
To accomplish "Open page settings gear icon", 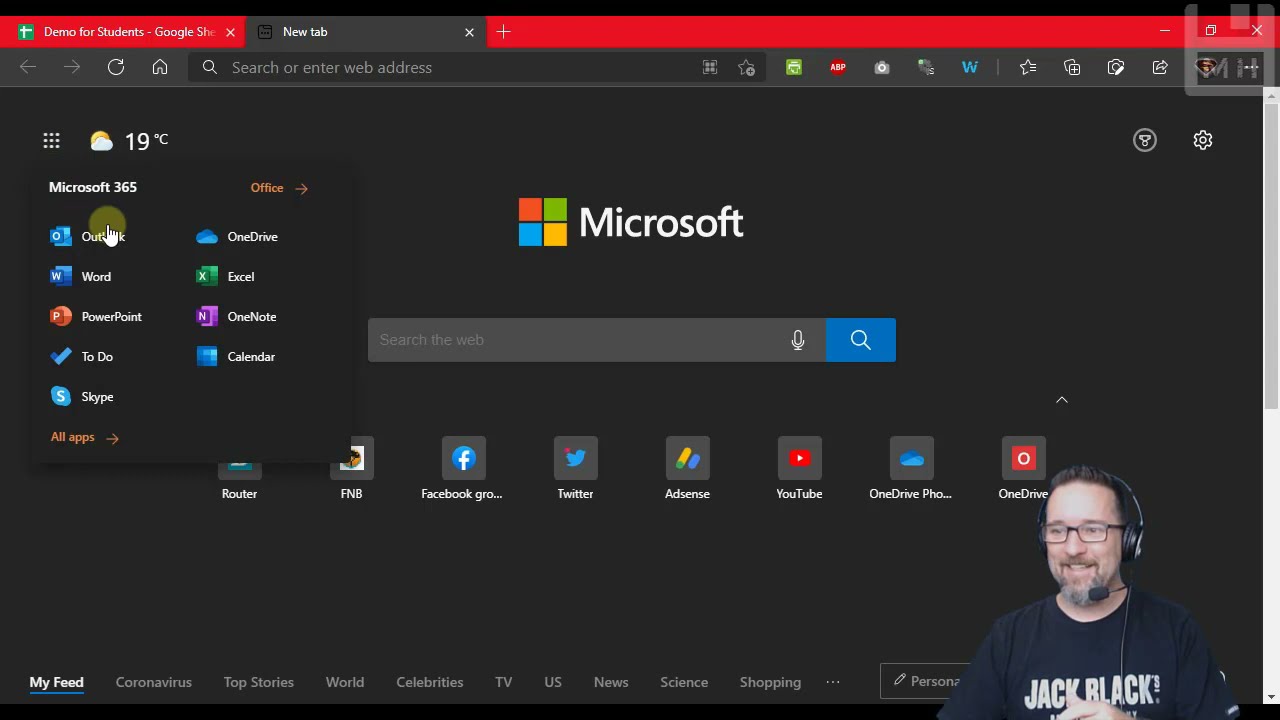I will [x=1203, y=141].
